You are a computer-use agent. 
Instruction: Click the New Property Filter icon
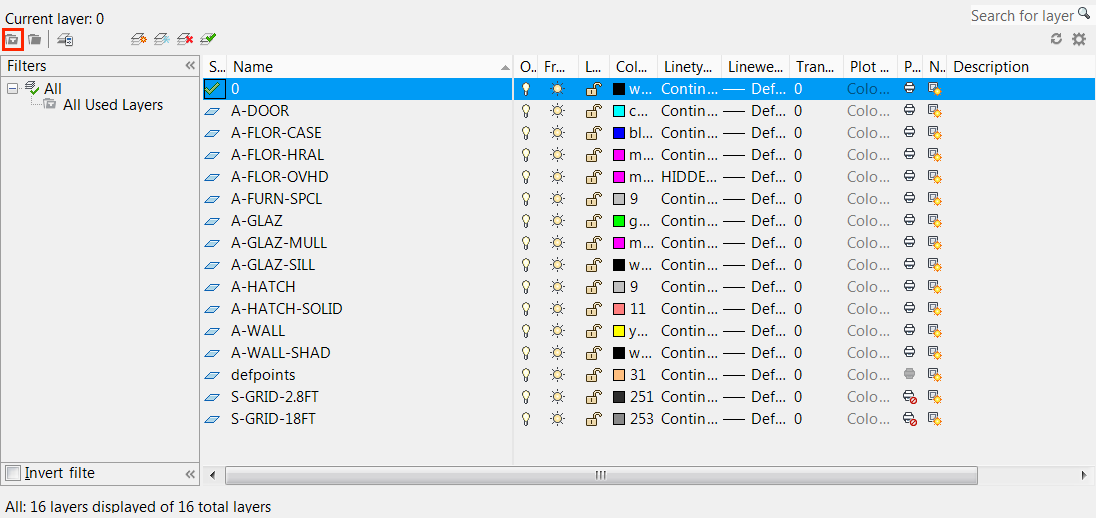[12, 39]
